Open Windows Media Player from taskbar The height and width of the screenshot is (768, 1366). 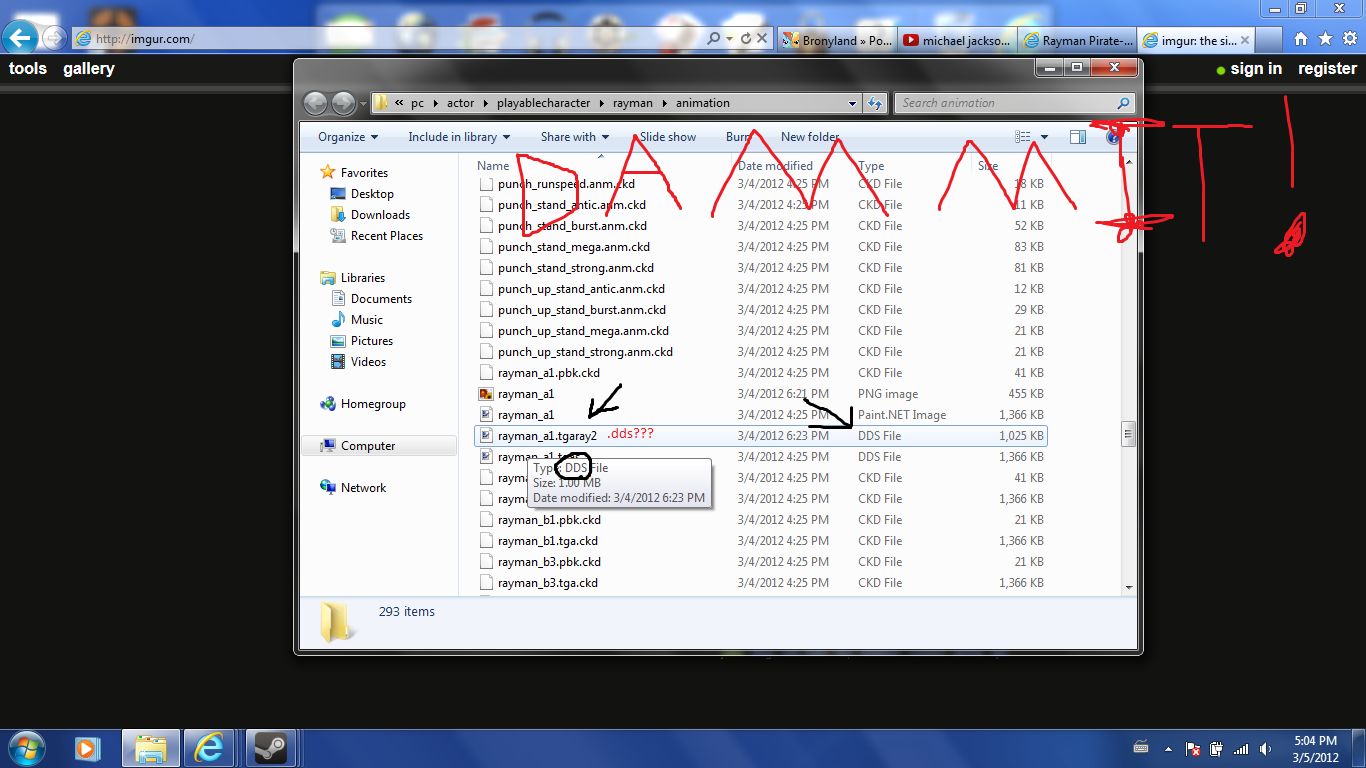pos(87,747)
